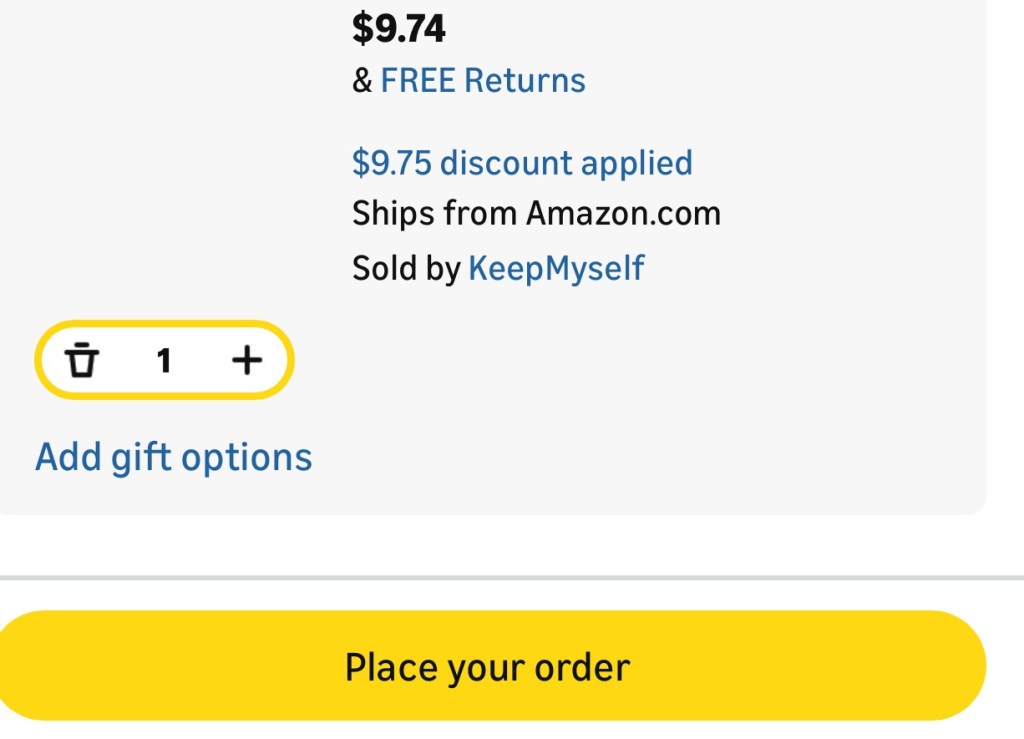Tap the $9.74 item price
The width and height of the screenshot is (1024, 739).
(x=398, y=28)
